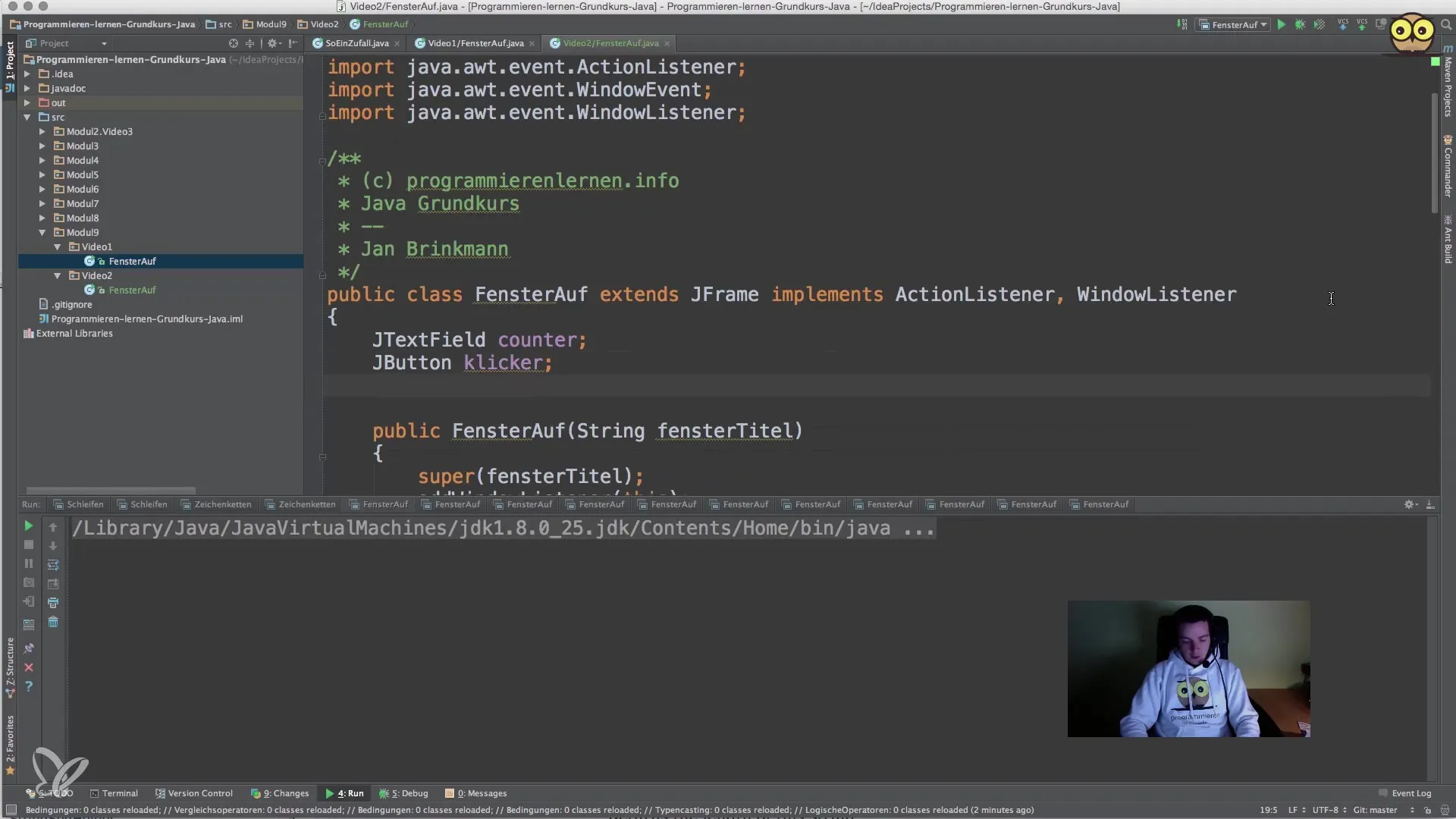Open the Search Everywhere magnifier icon

tap(1446, 25)
